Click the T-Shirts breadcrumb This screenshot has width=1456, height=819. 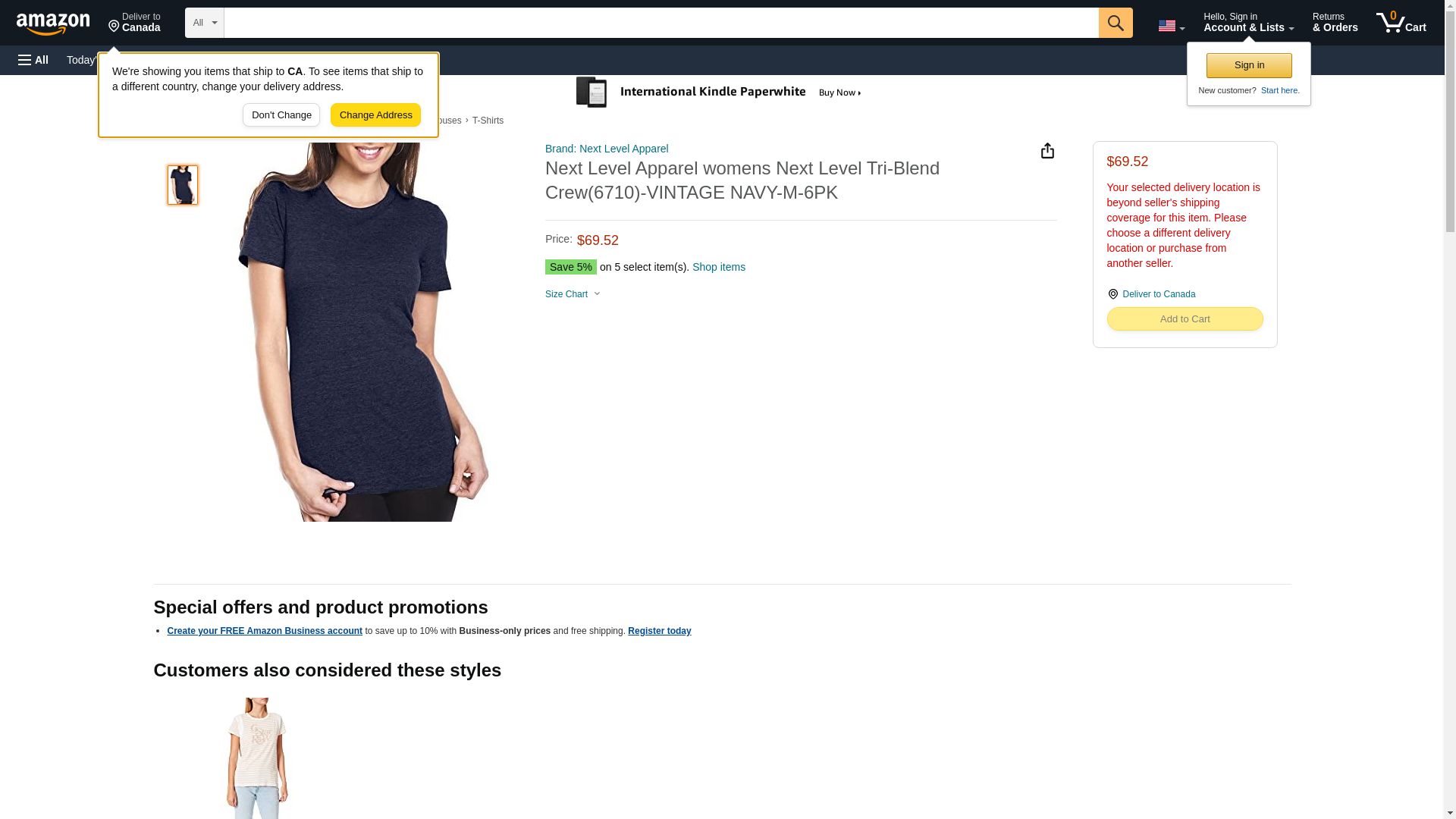click(488, 121)
